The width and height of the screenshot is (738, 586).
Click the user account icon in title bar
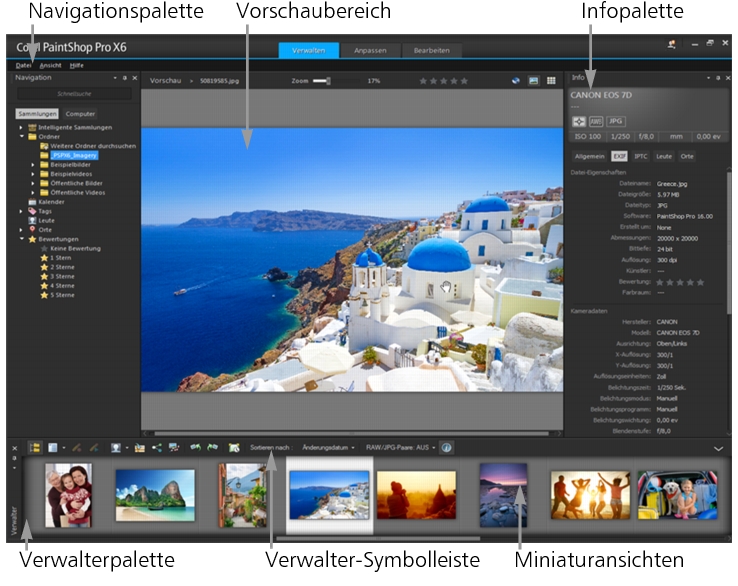pyautogui.click(x=672, y=44)
